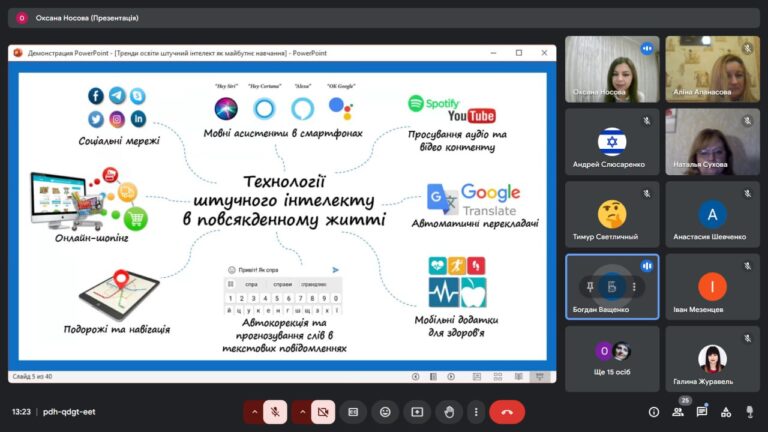Click the Slide Show view icon
The image size is (768, 432).
click(x=540, y=377)
